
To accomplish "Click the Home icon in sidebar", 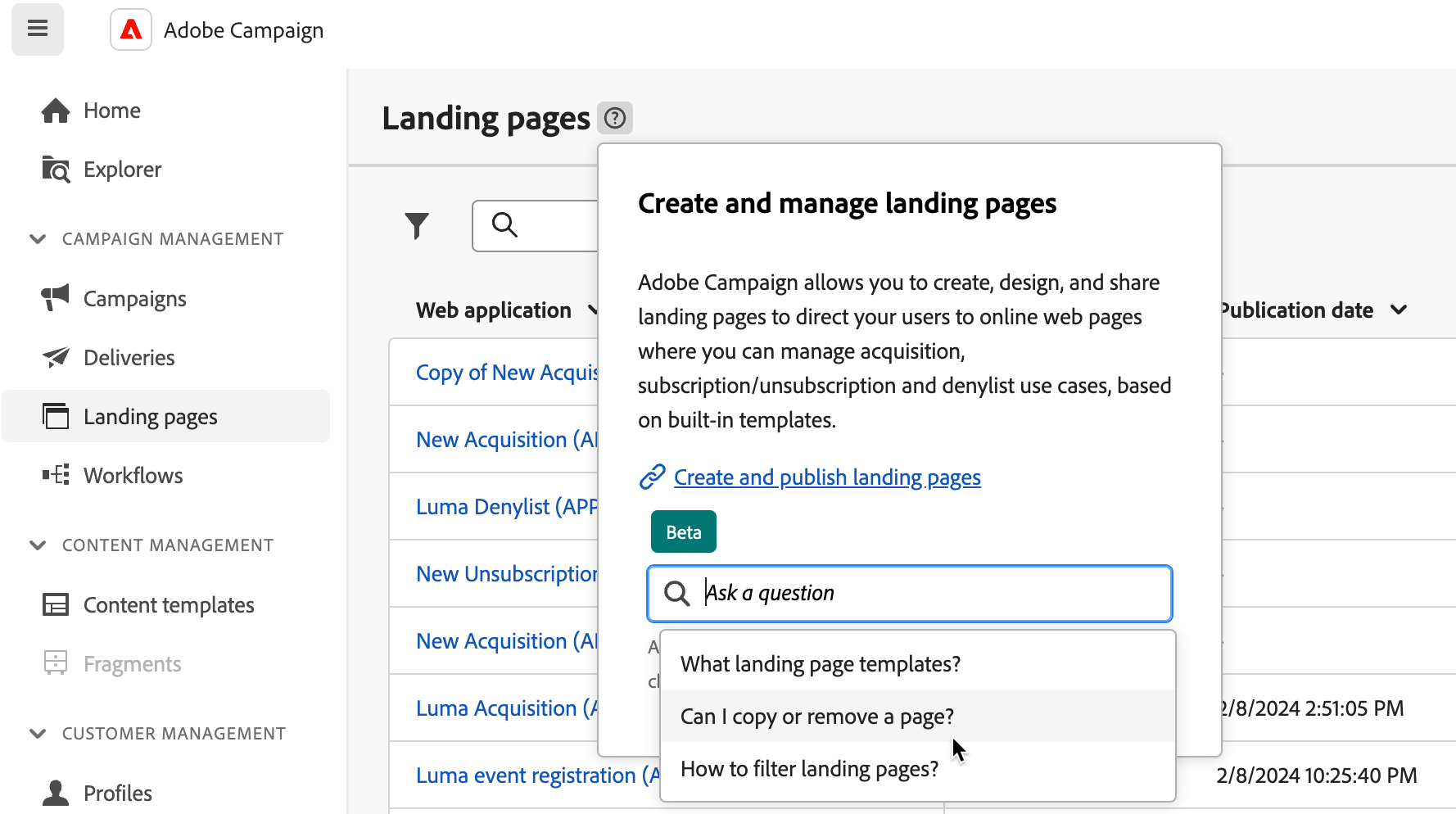I will coord(56,111).
